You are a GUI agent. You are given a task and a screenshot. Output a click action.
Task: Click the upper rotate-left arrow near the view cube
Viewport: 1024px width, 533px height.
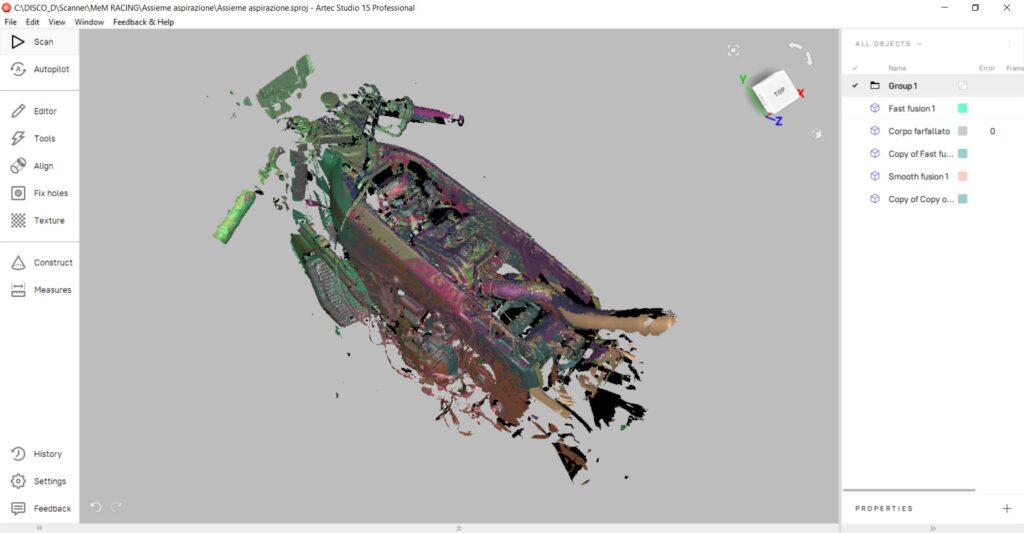click(x=795, y=46)
